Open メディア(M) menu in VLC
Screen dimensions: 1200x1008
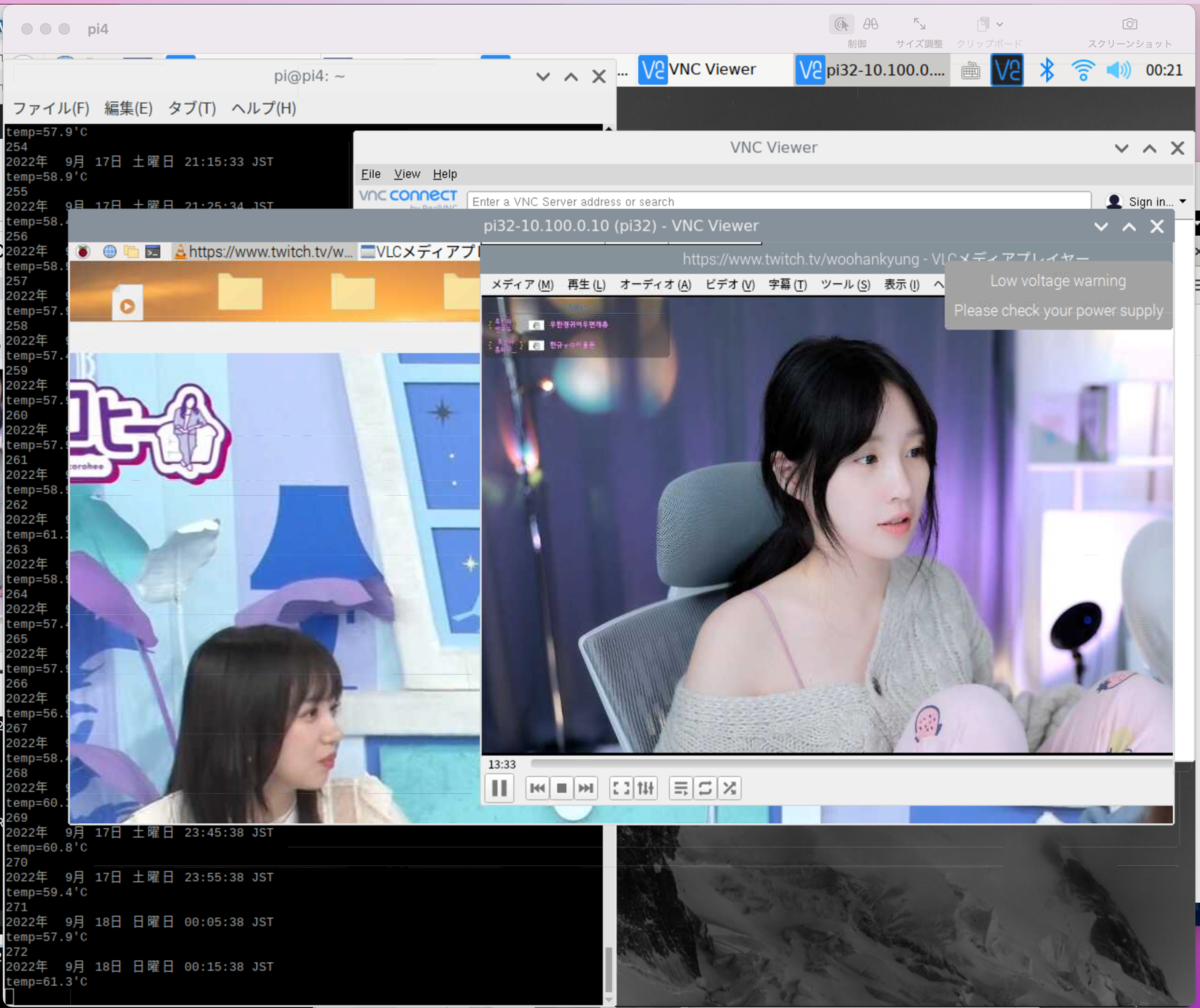click(x=522, y=285)
